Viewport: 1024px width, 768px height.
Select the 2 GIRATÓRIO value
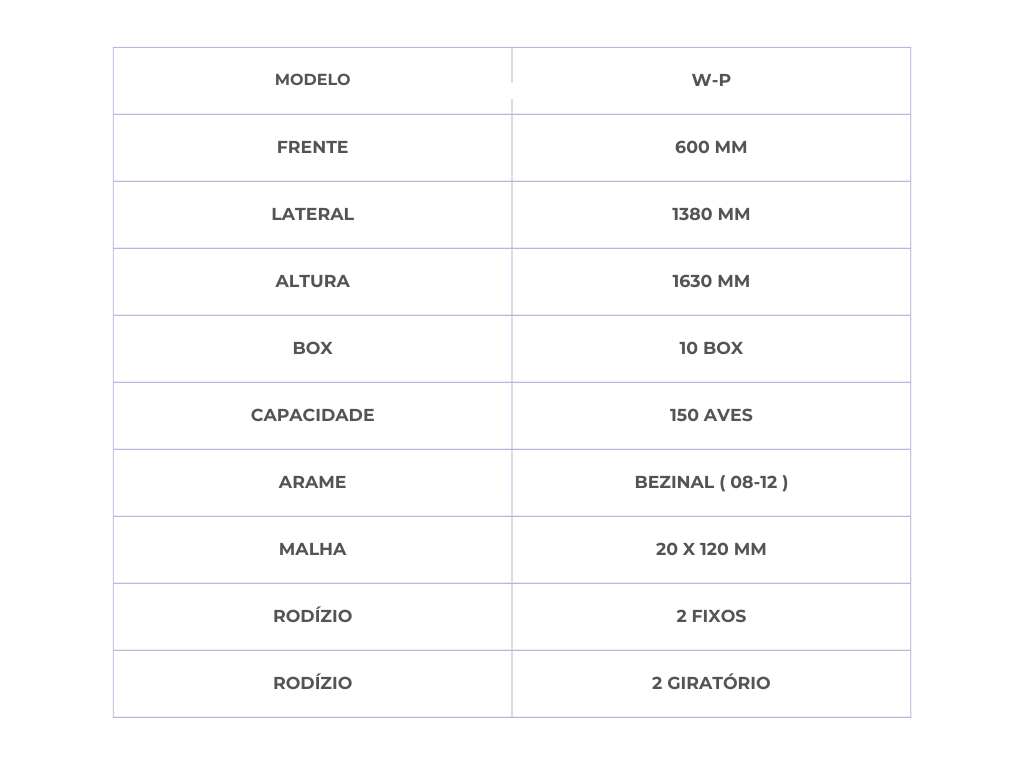point(711,683)
